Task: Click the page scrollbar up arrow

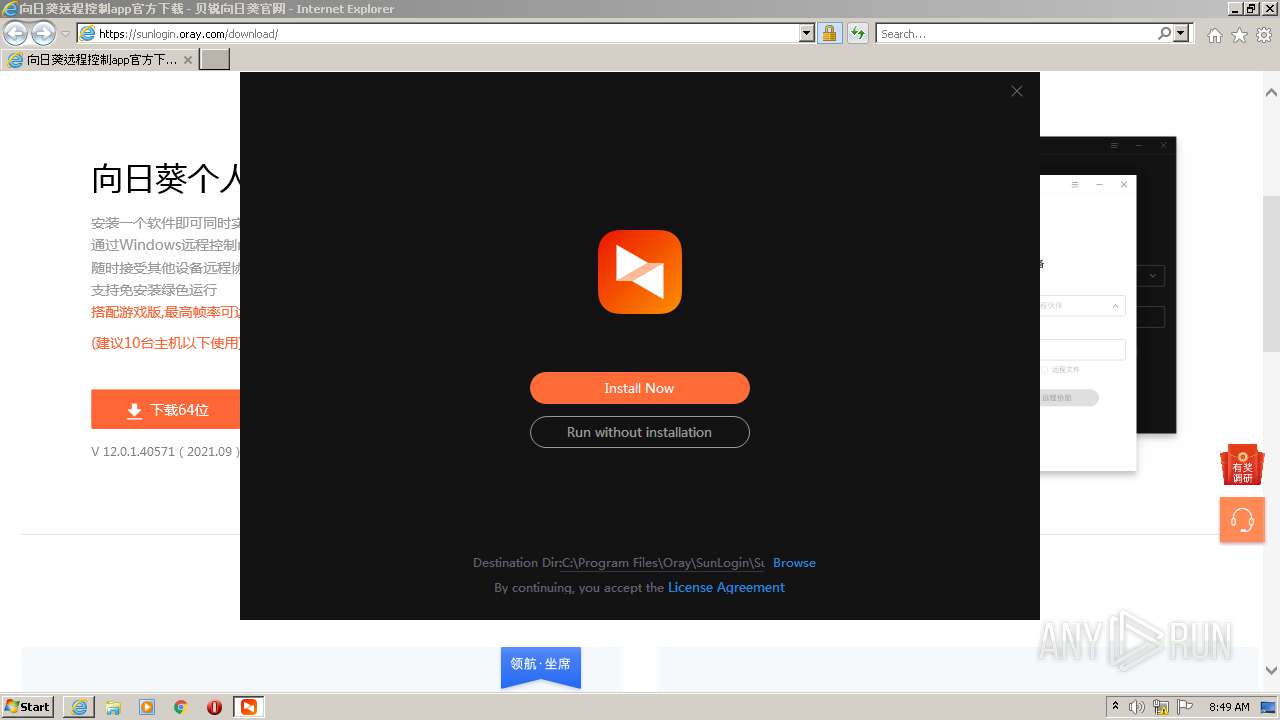Action: tap(1271, 93)
